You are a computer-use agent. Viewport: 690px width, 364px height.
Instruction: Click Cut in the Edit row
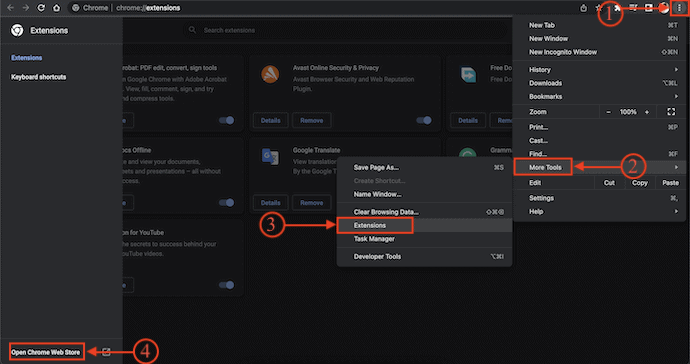pyautogui.click(x=609, y=183)
